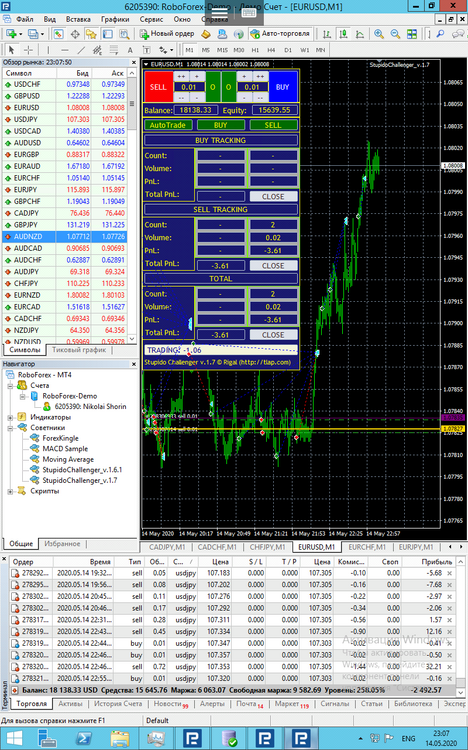Switch timeframe to H1
468x750 pixels.
(x=255, y=50)
